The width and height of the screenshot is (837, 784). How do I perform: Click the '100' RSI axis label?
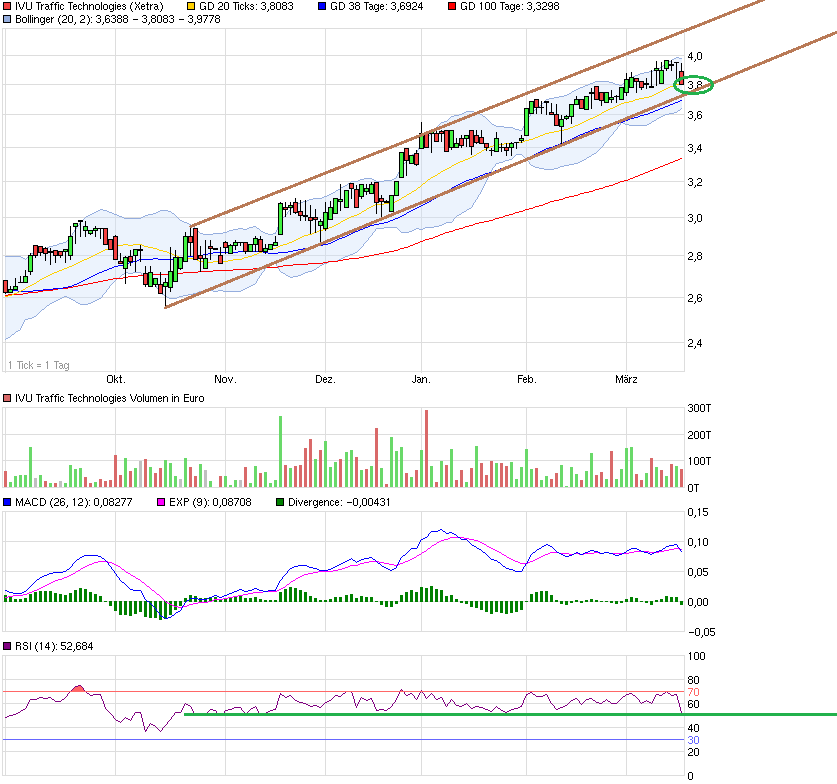click(x=697, y=656)
